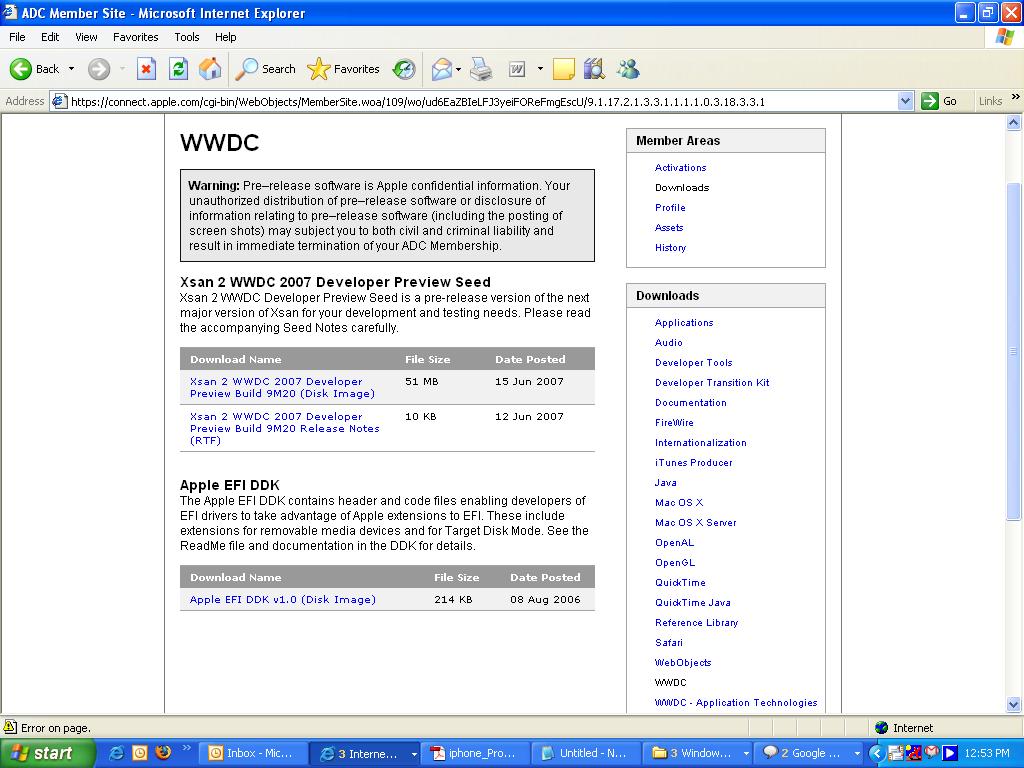
Task: Expand the quick launch overflow chevron
Action: [x=186, y=748]
